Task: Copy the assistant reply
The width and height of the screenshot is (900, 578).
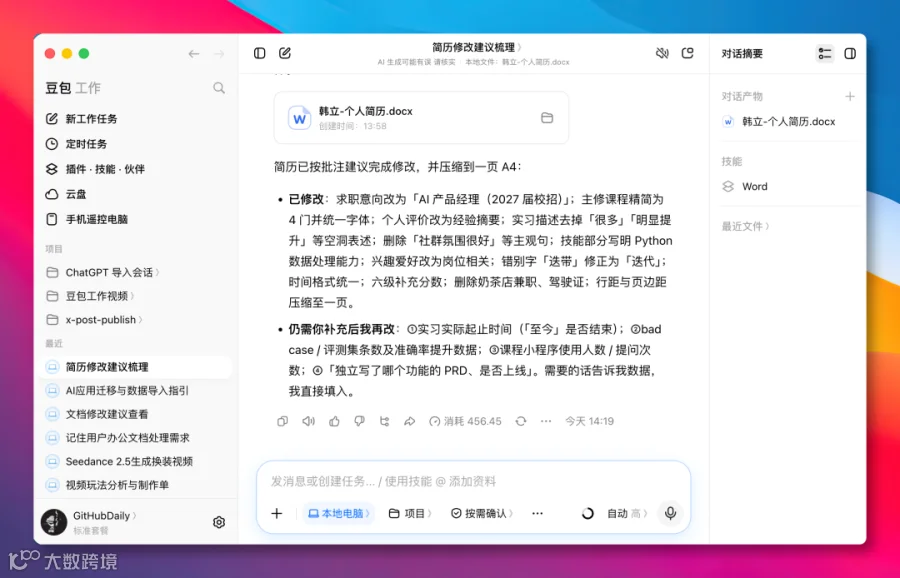Action: coord(282,421)
